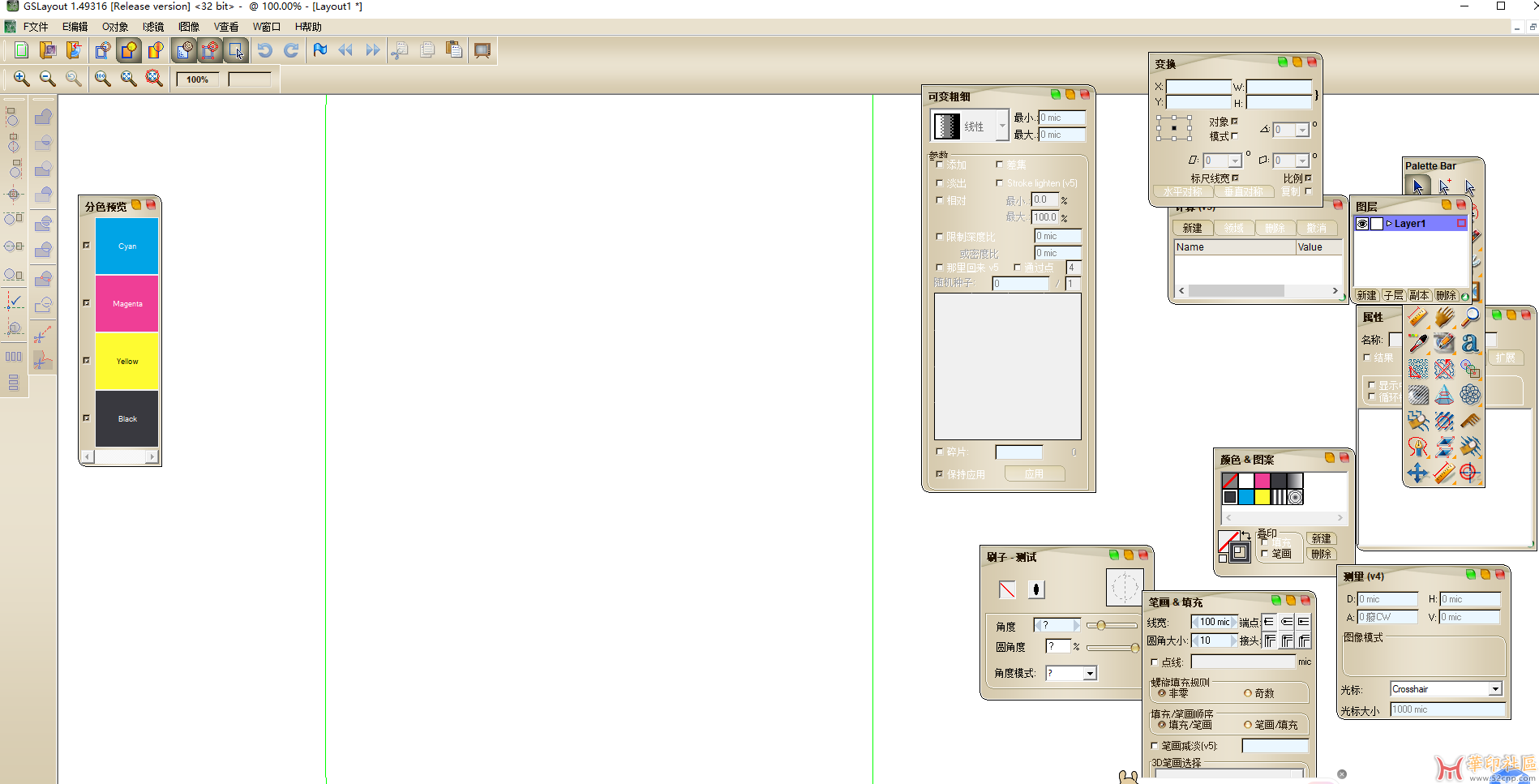Click the paste clipboard icon in toolbar
Viewport: 1539px width, 784px height.
(x=454, y=50)
